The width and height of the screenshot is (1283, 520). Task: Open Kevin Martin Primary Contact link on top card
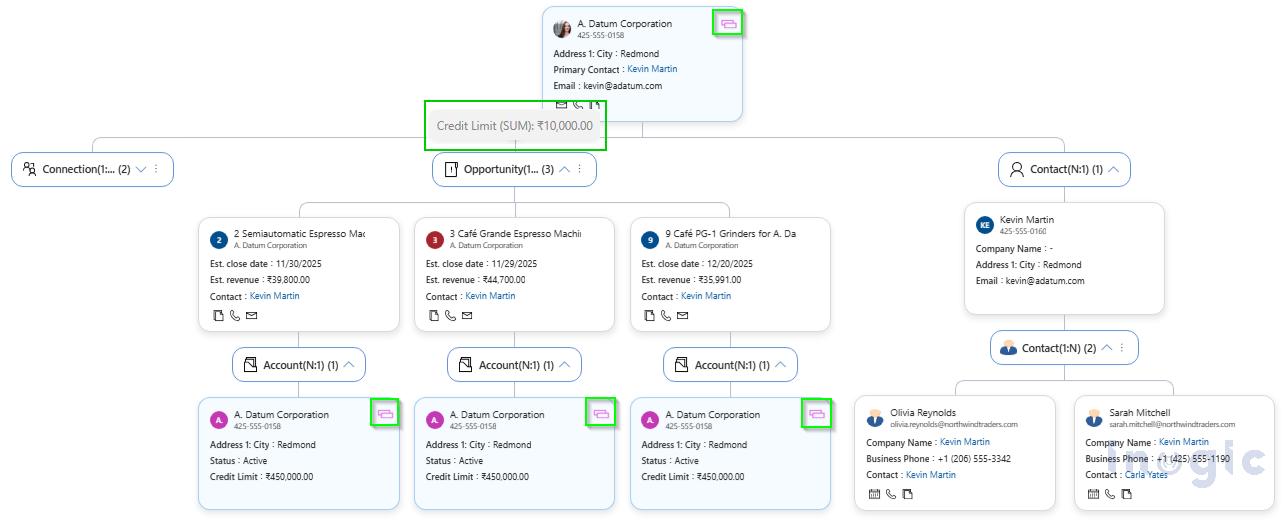point(652,69)
